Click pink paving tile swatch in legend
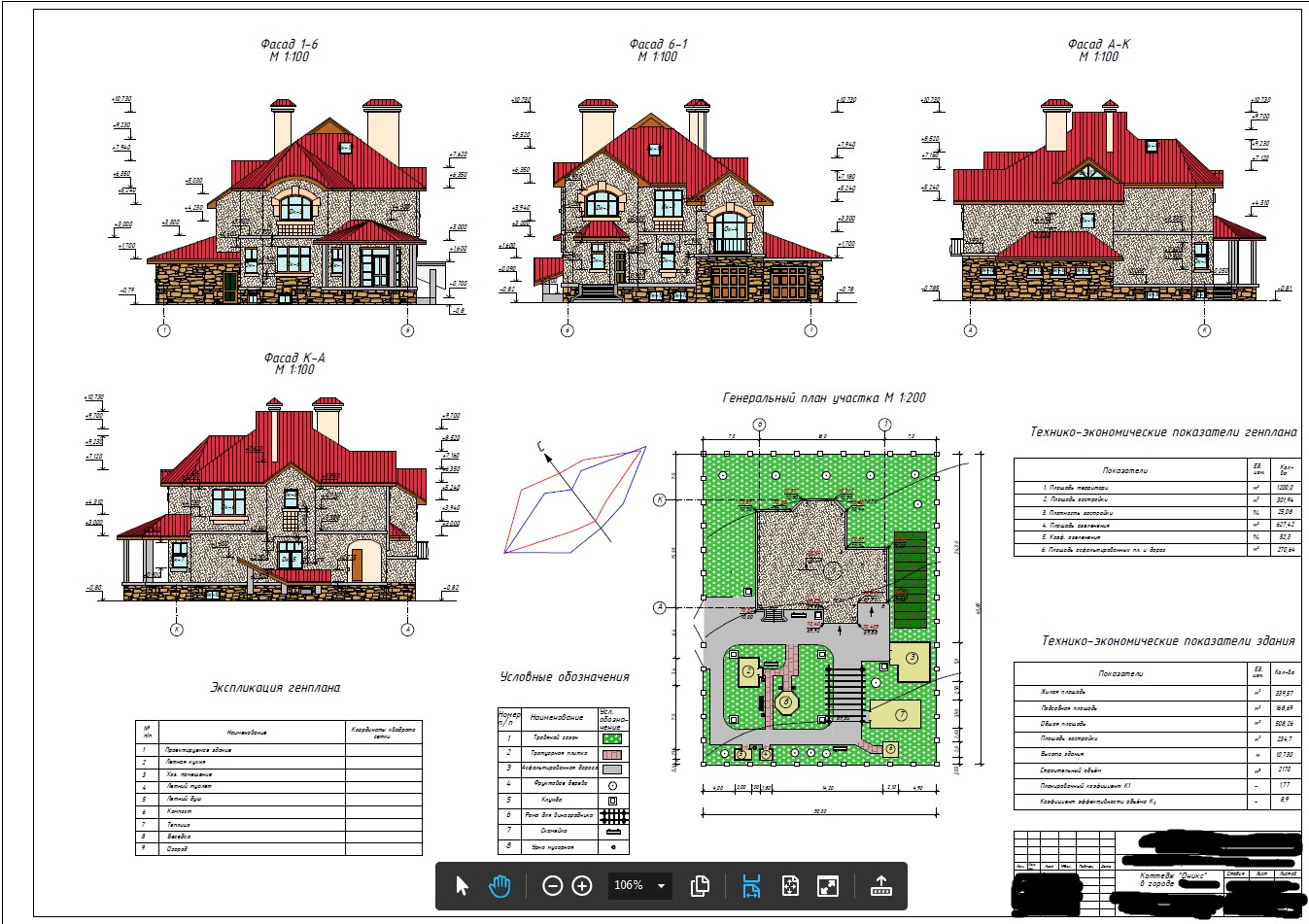The width and height of the screenshot is (1309, 924). coord(612,754)
